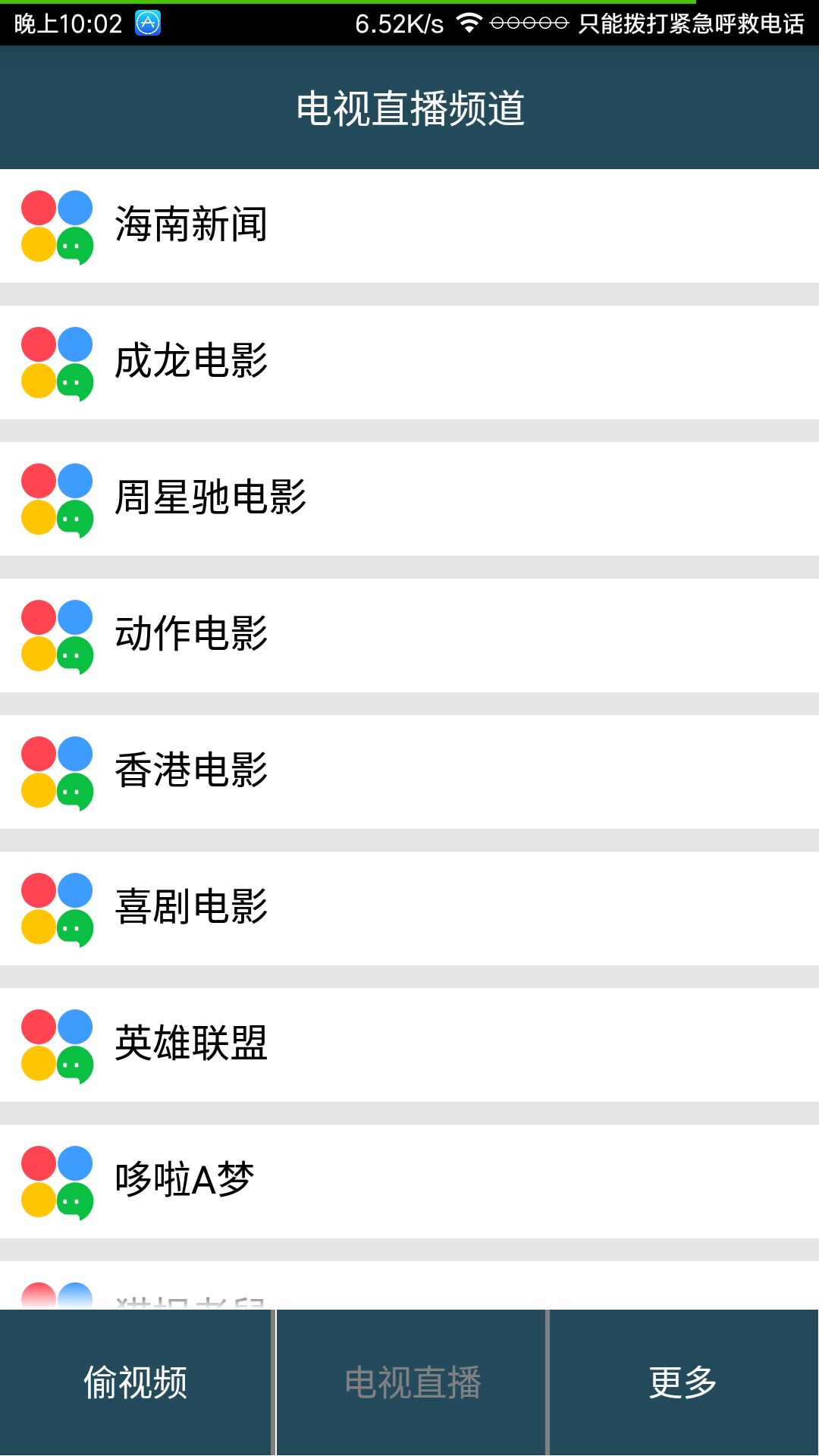Tap the colorful icon next to 成龙电影

(58, 363)
